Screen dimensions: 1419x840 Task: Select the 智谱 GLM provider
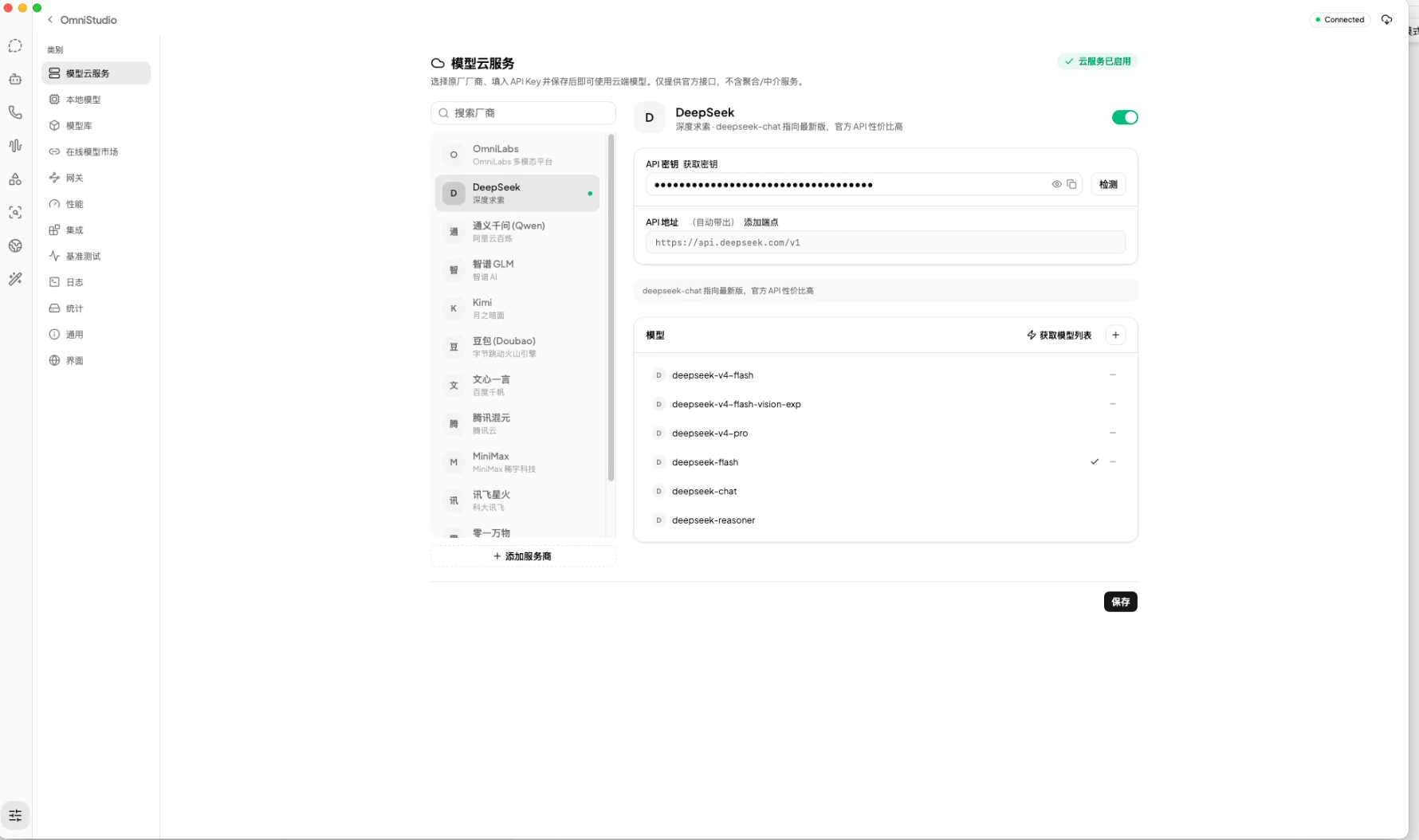(x=517, y=270)
